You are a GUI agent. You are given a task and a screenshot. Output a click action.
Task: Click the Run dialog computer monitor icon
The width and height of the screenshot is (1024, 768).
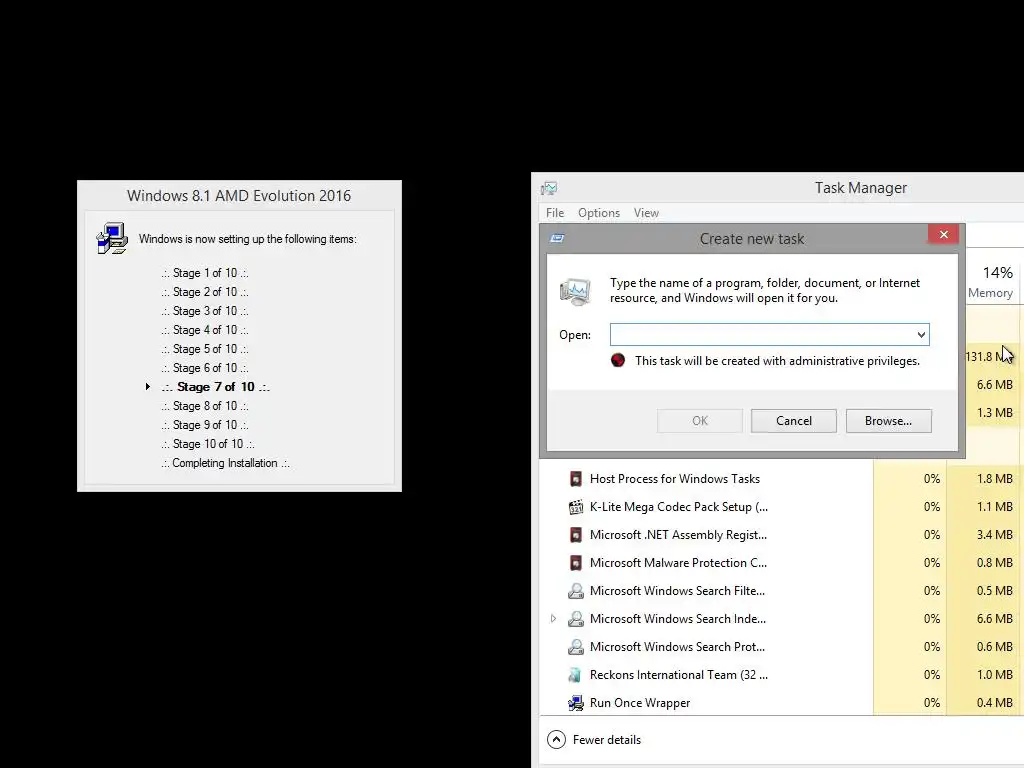click(x=575, y=291)
